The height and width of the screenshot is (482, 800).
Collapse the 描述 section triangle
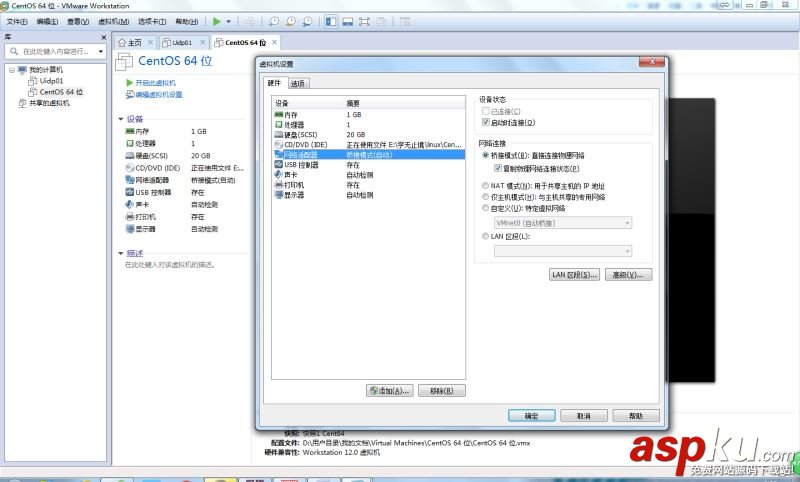coord(121,253)
